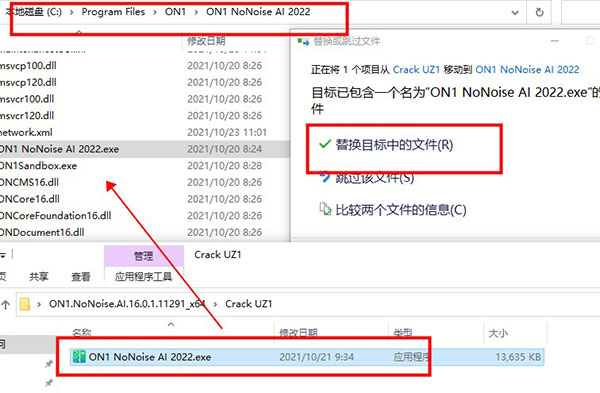600x393 pixels.
Task: Open the 管理 ribbon tab in lower window
Action: pyautogui.click(x=144, y=256)
